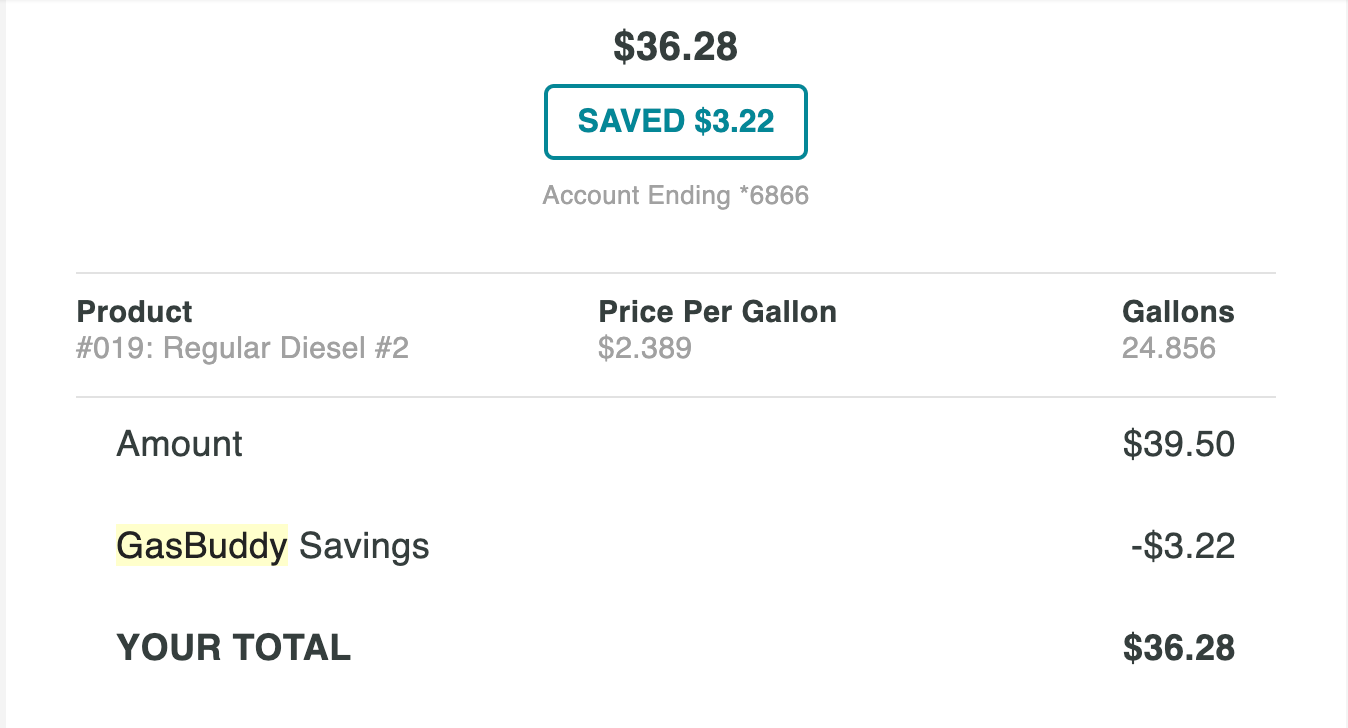Click the Amount row label
Image resolution: width=1348 pixels, height=728 pixels.
pyautogui.click(x=180, y=444)
